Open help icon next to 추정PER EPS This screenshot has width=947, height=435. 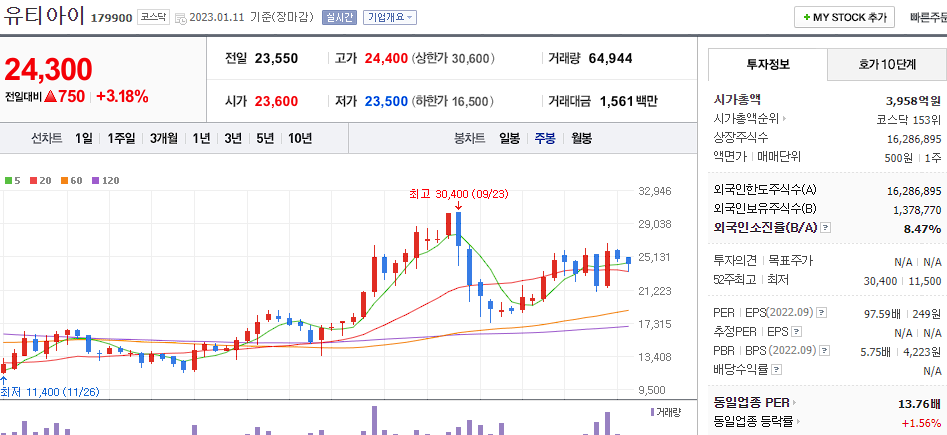click(797, 332)
